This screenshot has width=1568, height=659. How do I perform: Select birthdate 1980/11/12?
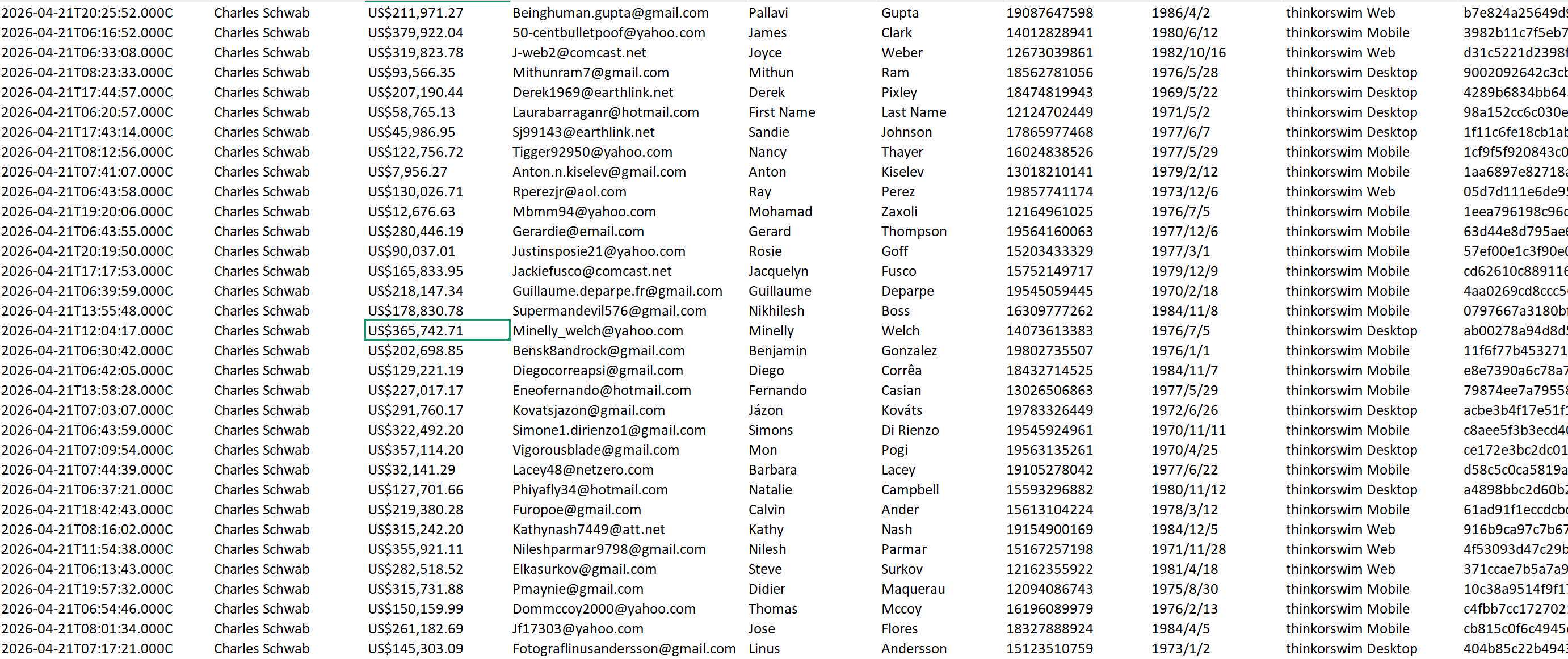(1189, 490)
